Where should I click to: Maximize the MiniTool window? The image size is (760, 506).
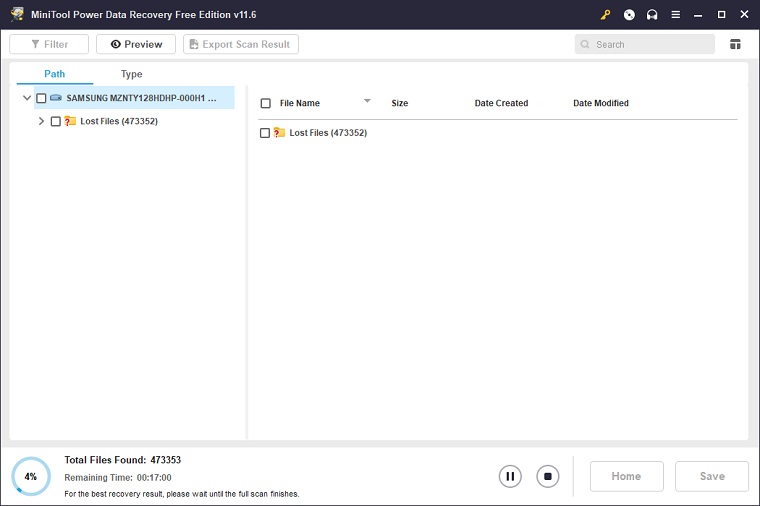click(x=721, y=15)
